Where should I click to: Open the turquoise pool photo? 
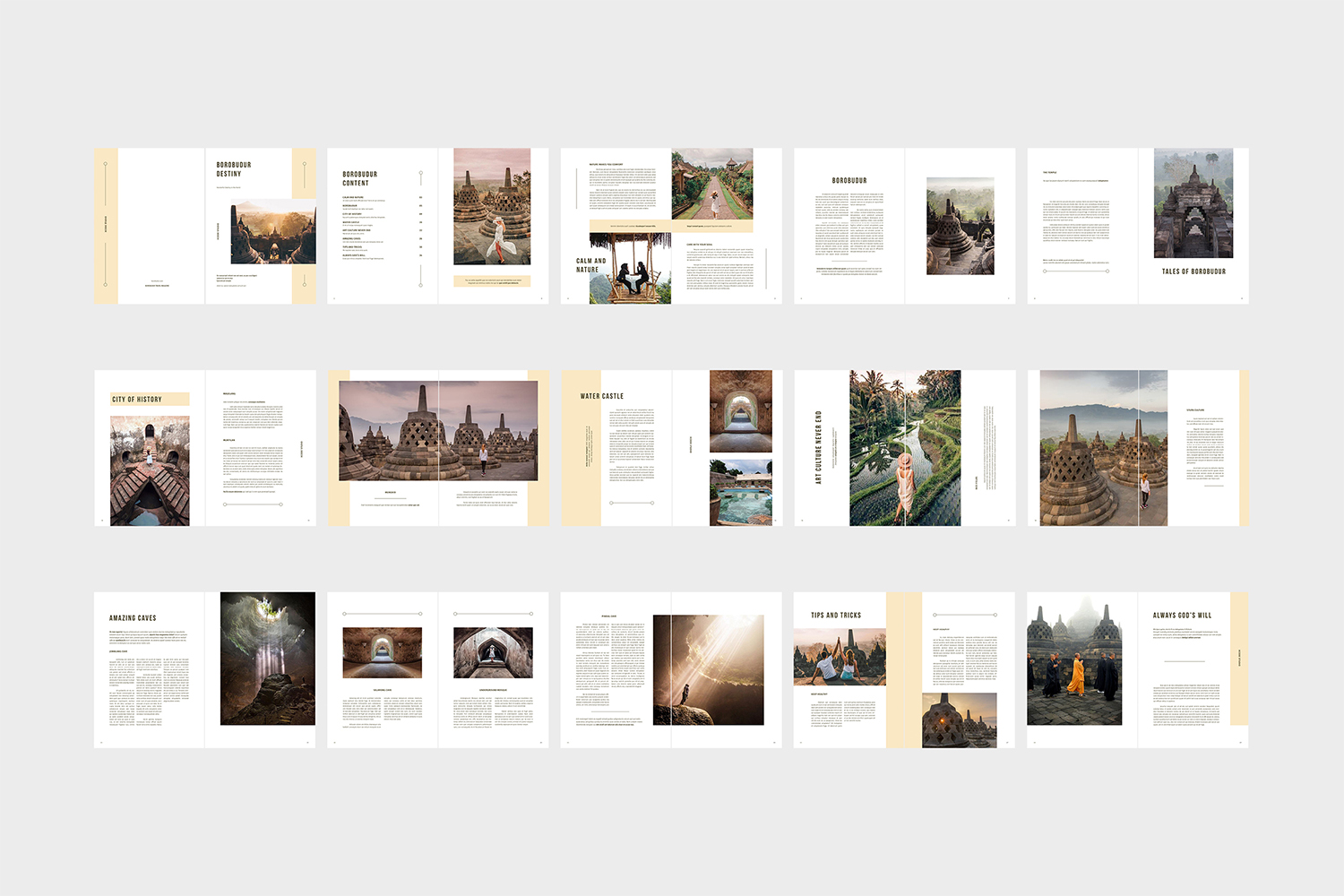point(740,493)
